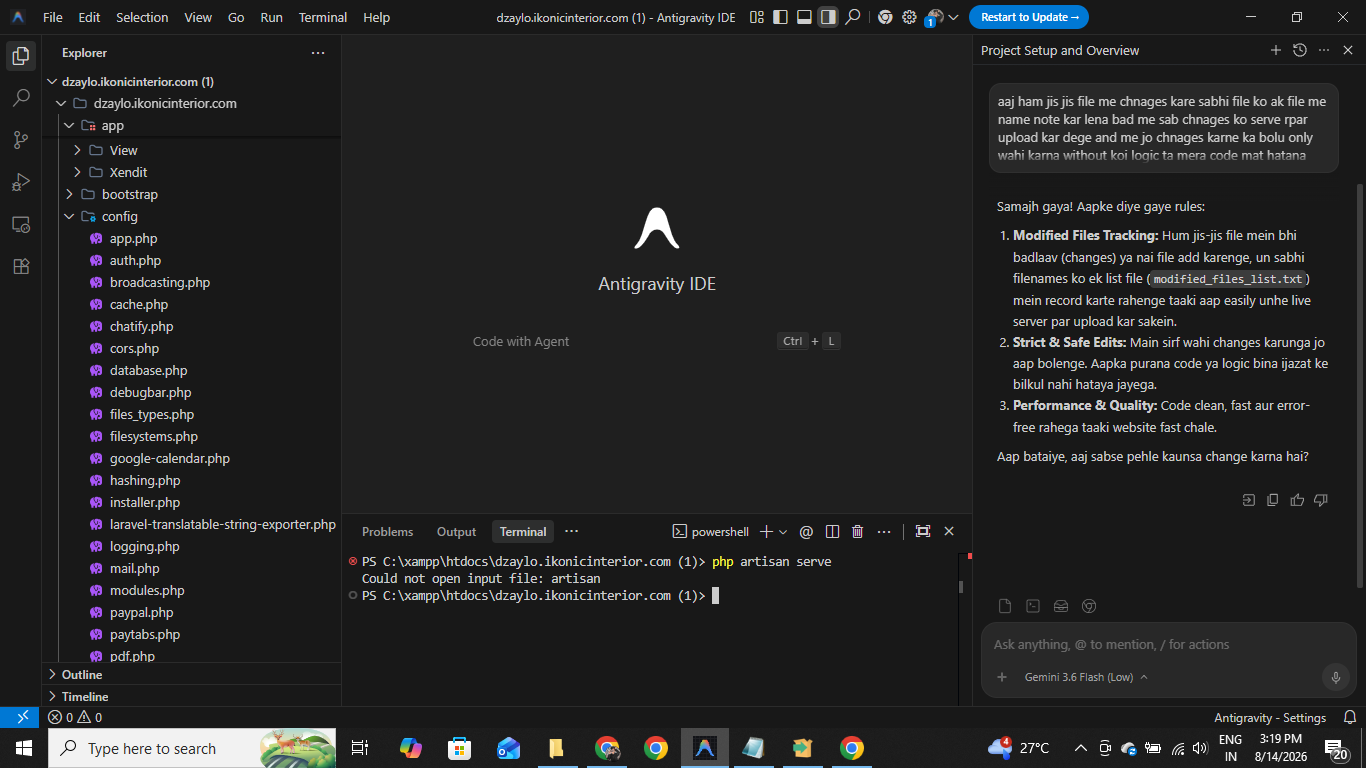Open Windows Start menu

tap(24, 748)
